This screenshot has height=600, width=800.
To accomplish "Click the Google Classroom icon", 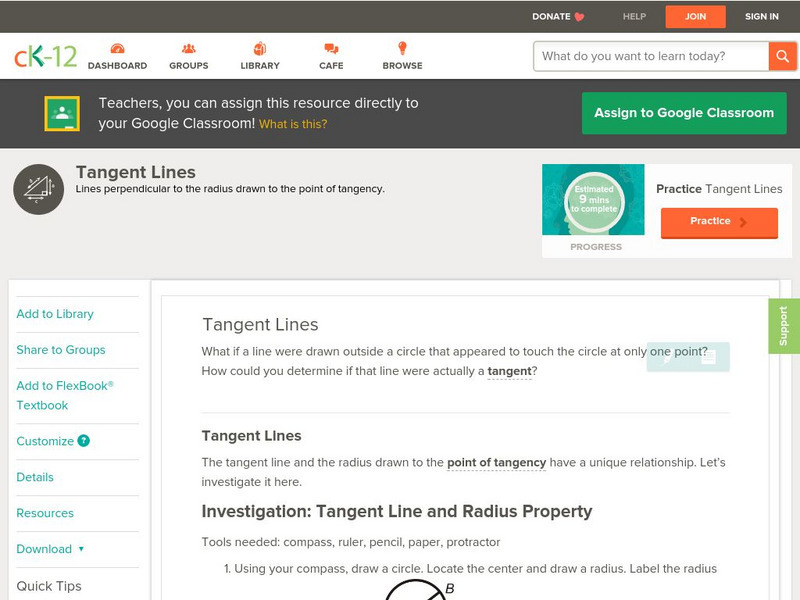I will point(62,113).
